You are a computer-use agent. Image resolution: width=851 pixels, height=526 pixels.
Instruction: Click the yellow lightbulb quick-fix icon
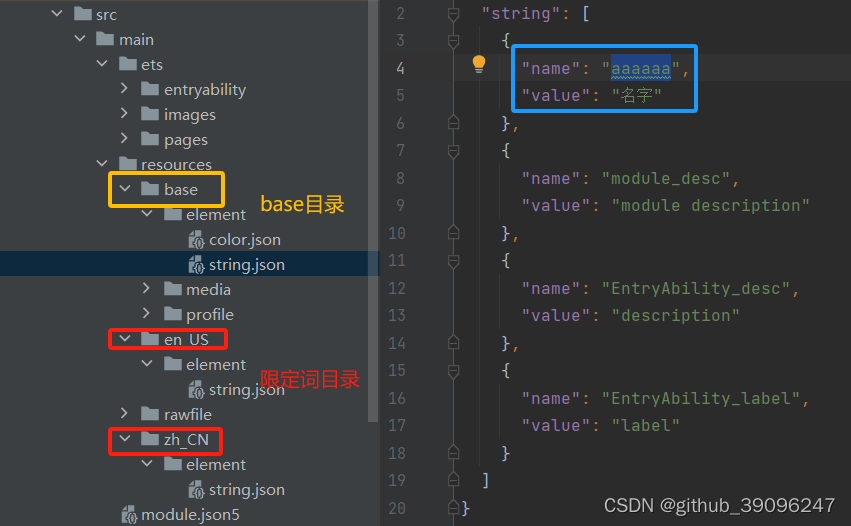click(479, 64)
